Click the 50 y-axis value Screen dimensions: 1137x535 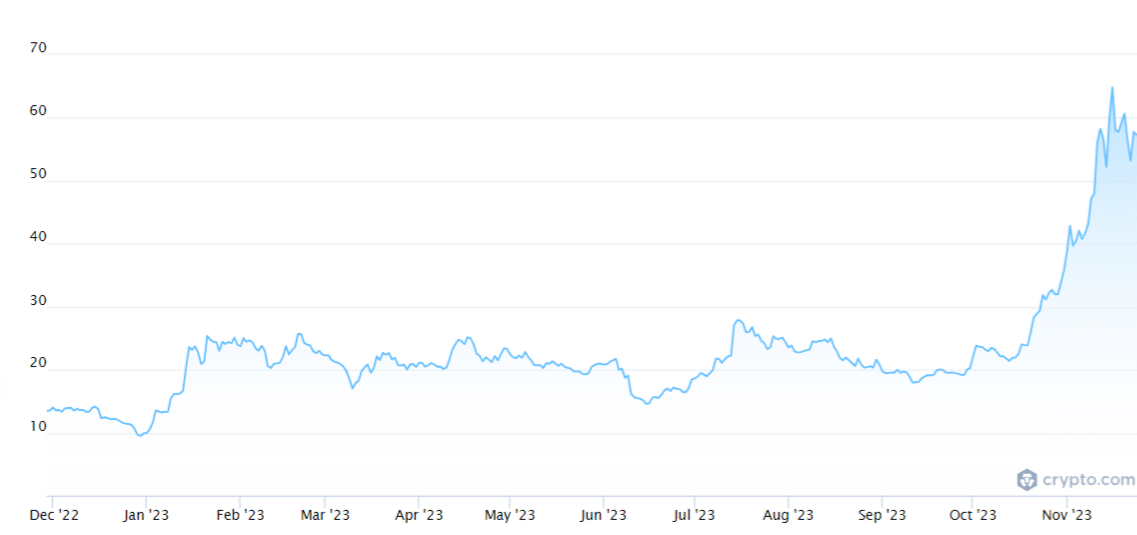(x=38, y=174)
